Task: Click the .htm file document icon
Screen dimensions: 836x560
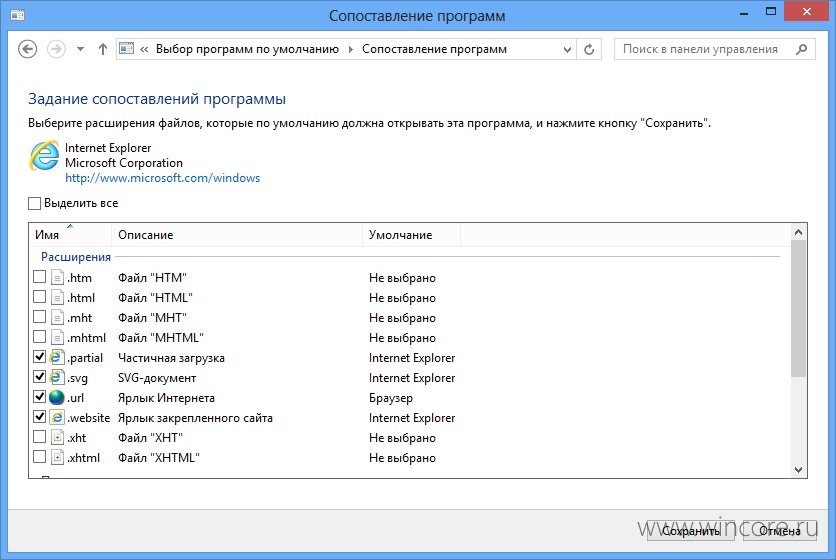Action: (x=57, y=277)
